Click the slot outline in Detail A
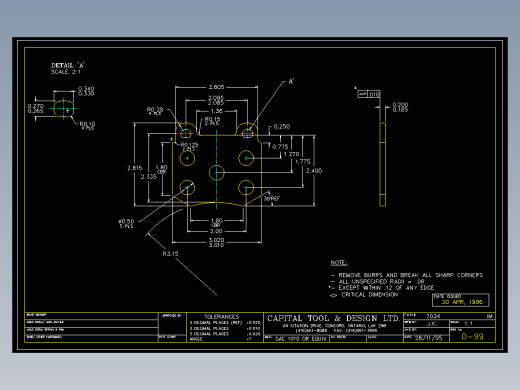Viewport: 520px width, 390px height. click(64, 109)
